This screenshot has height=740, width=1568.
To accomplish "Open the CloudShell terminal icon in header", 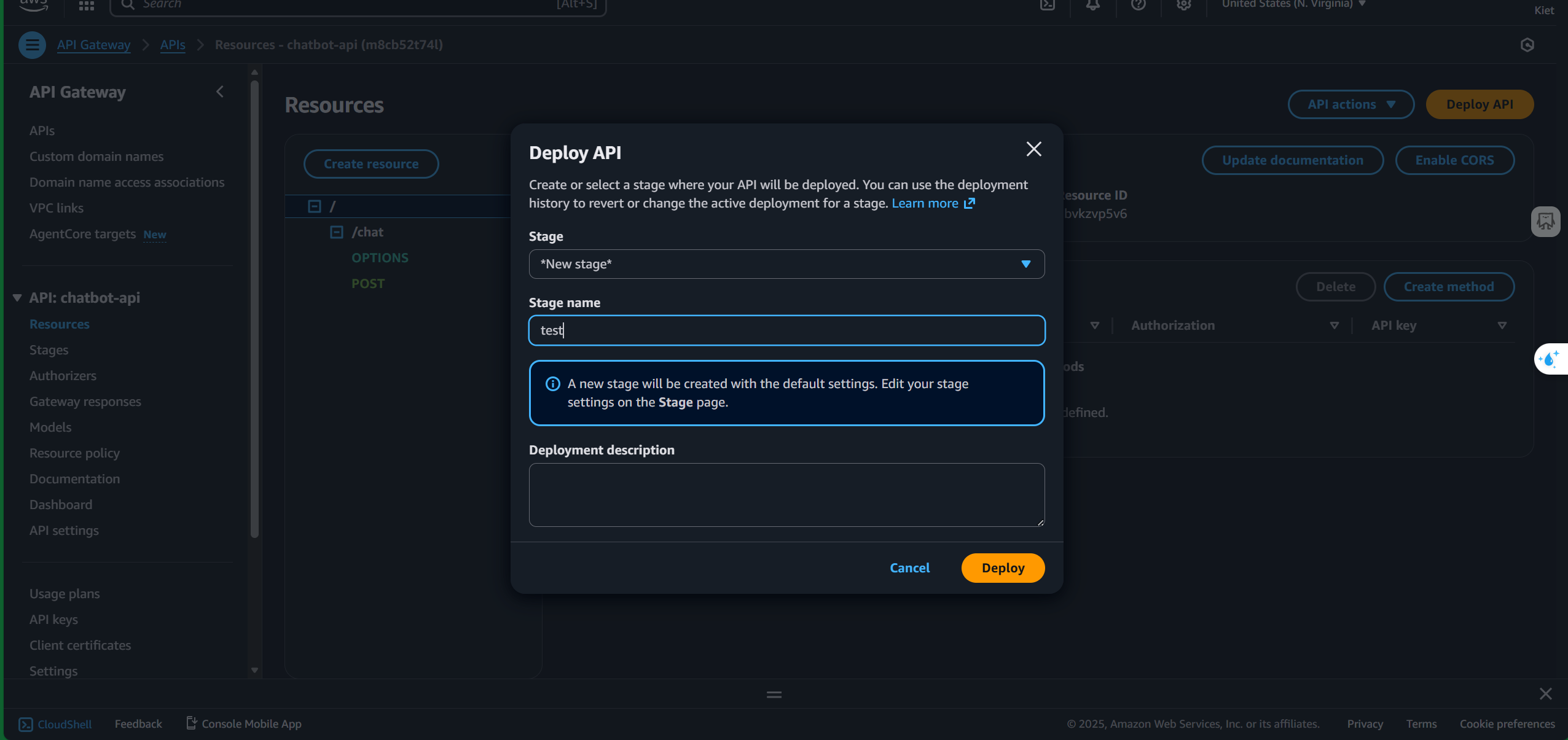I will tap(1047, 5).
